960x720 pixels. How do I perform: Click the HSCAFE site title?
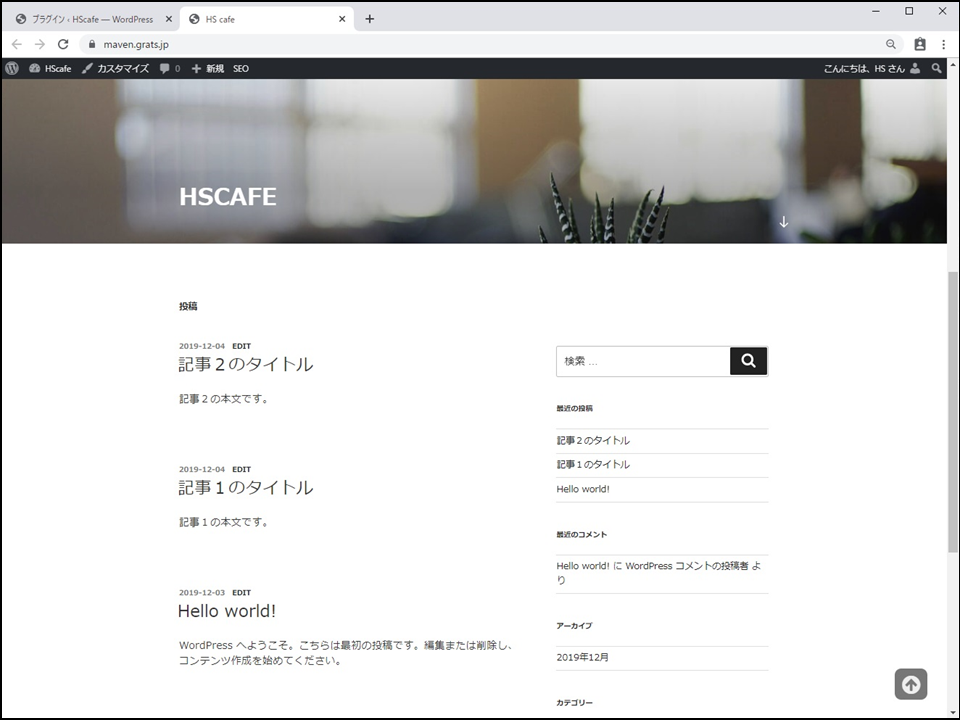228,197
